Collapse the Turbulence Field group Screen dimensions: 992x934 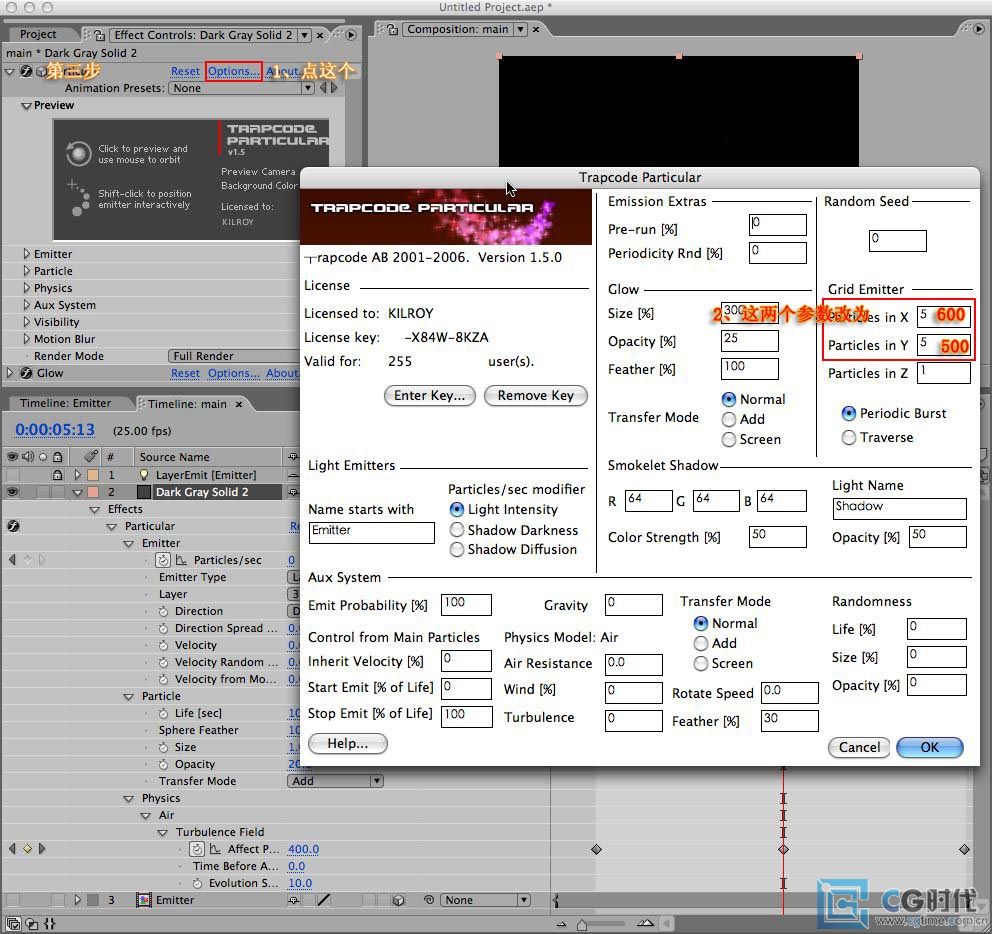pos(163,832)
